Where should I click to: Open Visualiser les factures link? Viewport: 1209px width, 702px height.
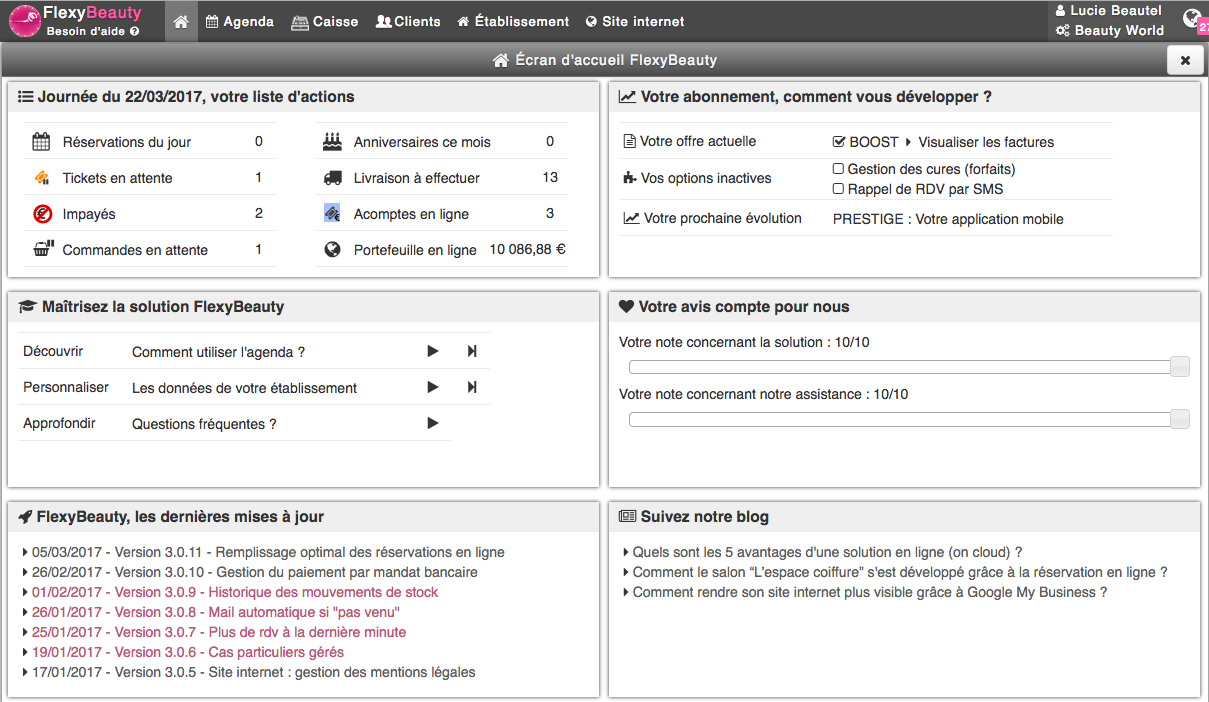(x=986, y=142)
